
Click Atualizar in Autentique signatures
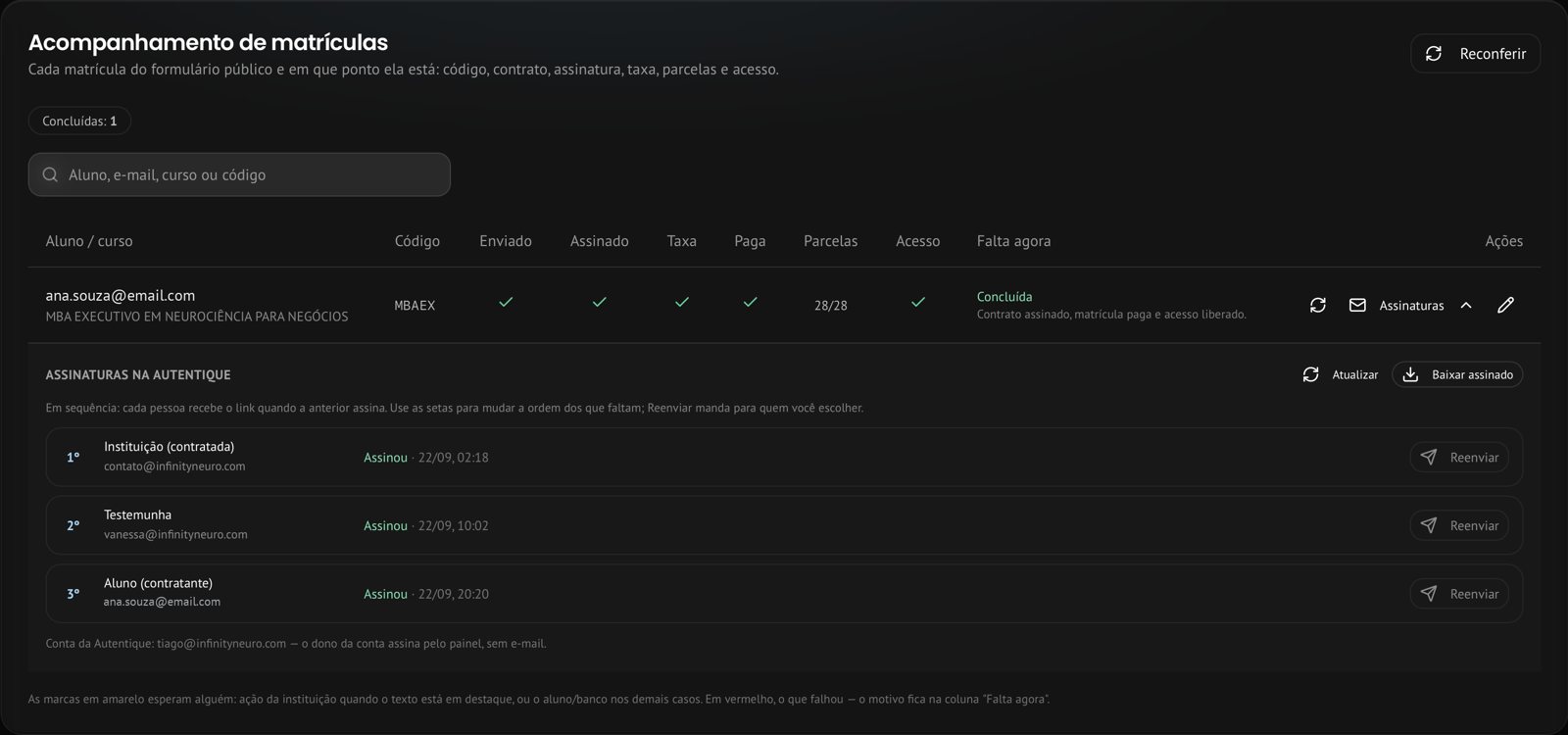click(1340, 374)
